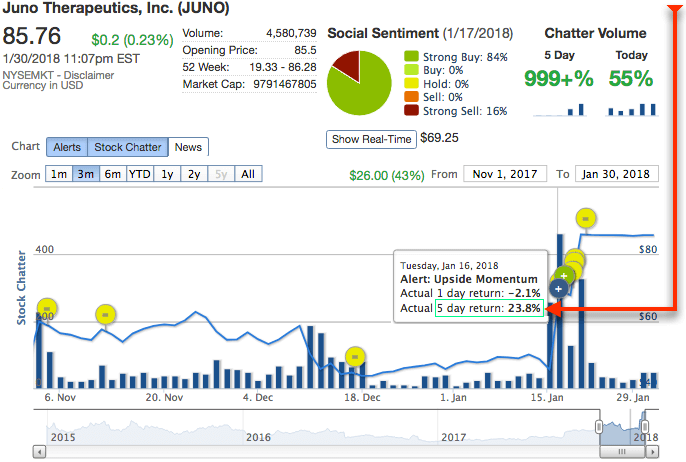The width and height of the screenshot is (686, 462).
Task: Click the Sell legend swatch
Action: 411,97
